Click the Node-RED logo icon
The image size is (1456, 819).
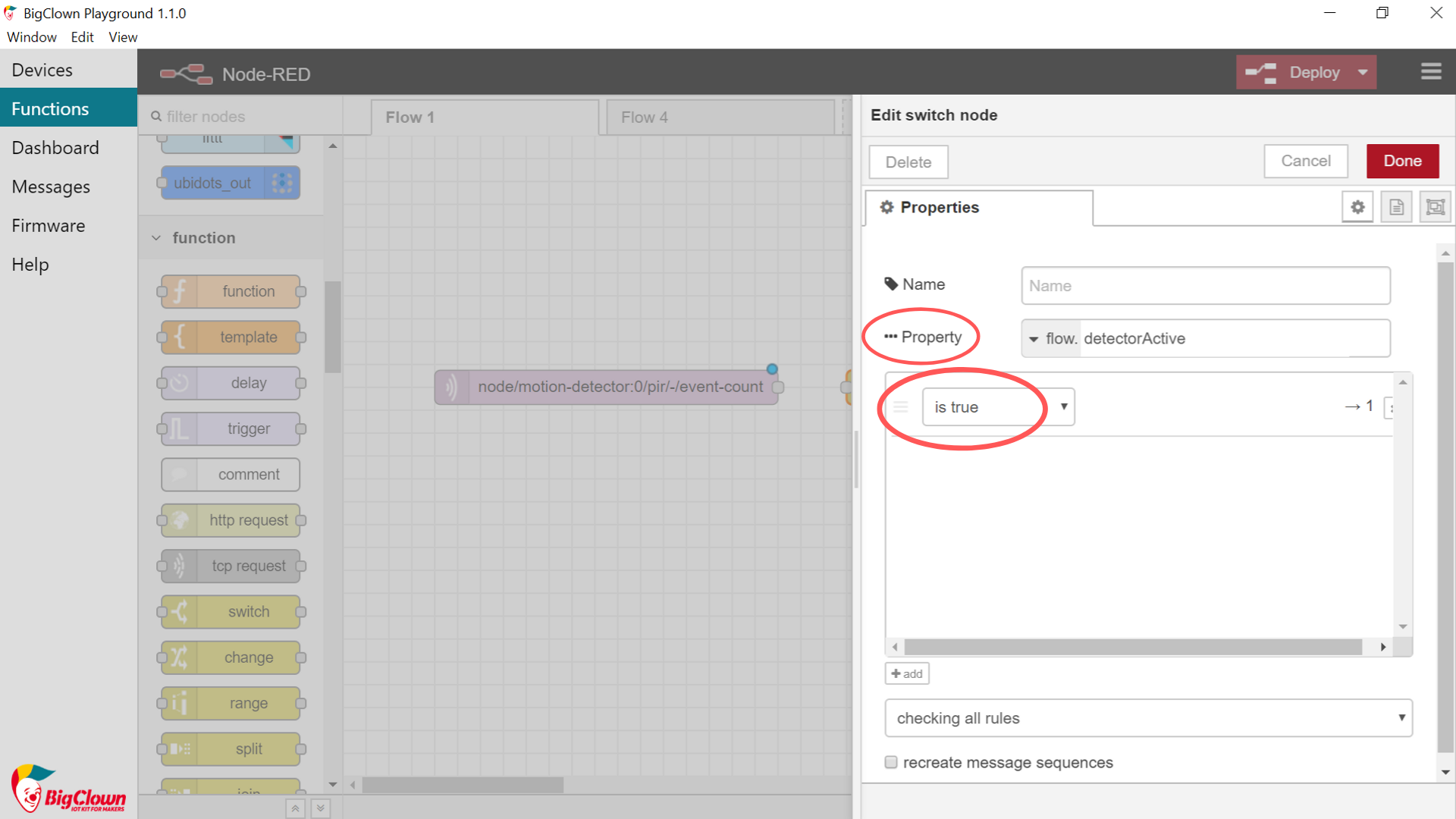pyautogui.click(x=186, y=74)
